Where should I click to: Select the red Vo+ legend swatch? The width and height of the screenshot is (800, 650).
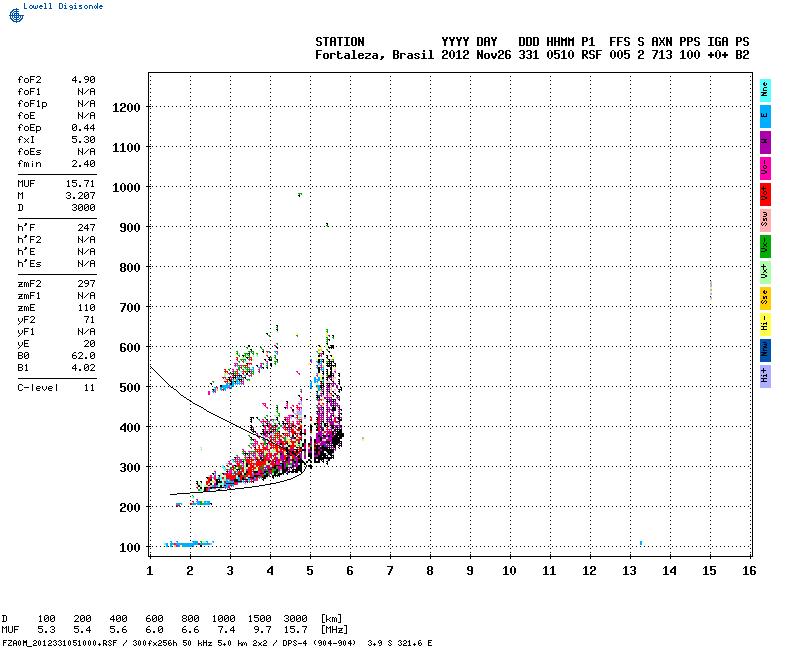(x=765, y=194)
